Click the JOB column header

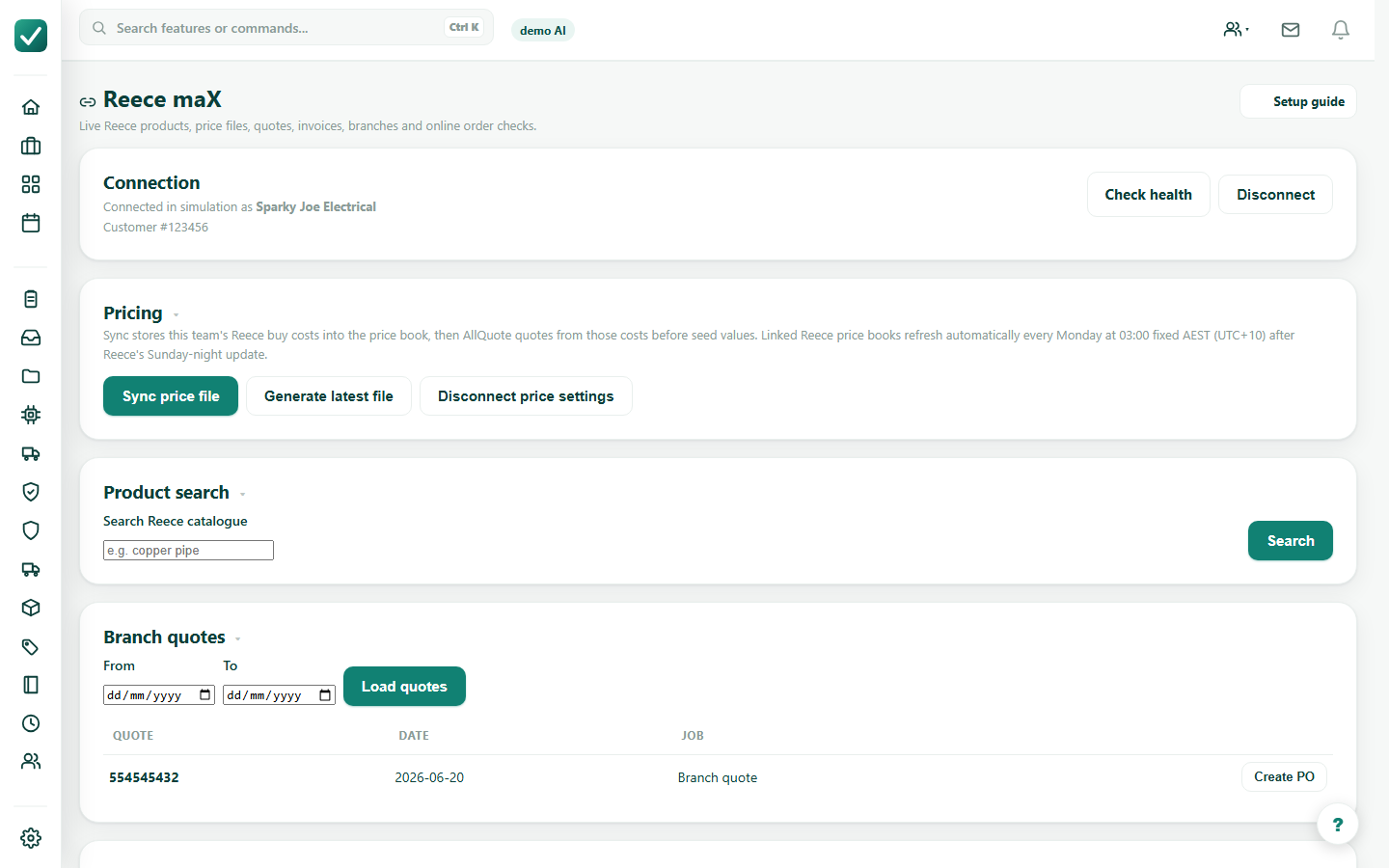point(693,735)
